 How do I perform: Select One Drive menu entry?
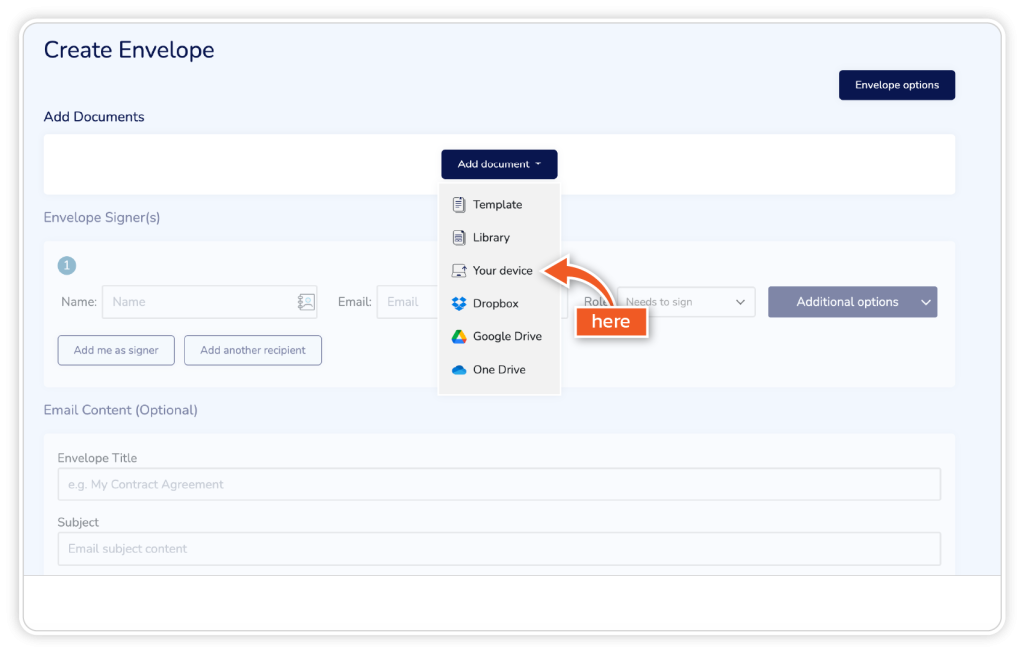[x=499, y=370]
